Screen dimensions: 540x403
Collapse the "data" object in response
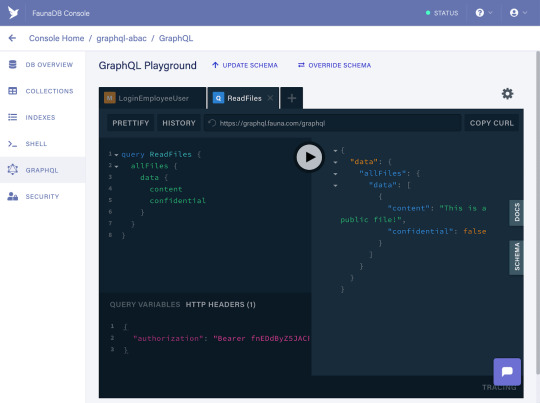[335, 162]
